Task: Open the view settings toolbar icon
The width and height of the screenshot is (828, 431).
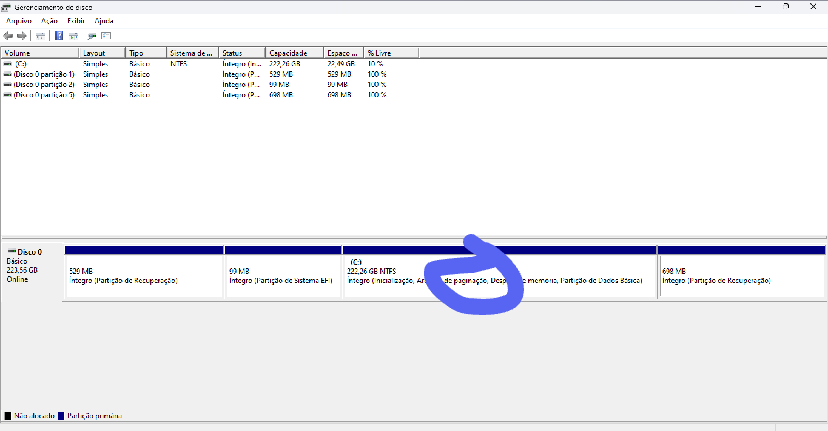Action: 106,36
